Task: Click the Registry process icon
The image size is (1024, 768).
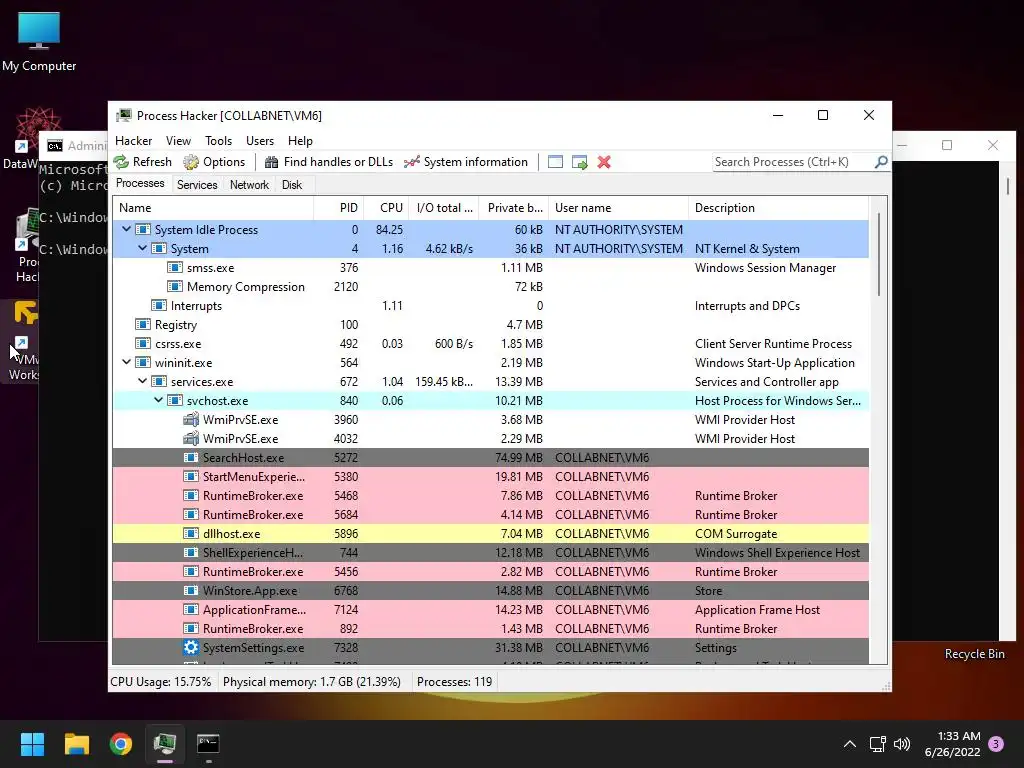Action: [142, 325]
